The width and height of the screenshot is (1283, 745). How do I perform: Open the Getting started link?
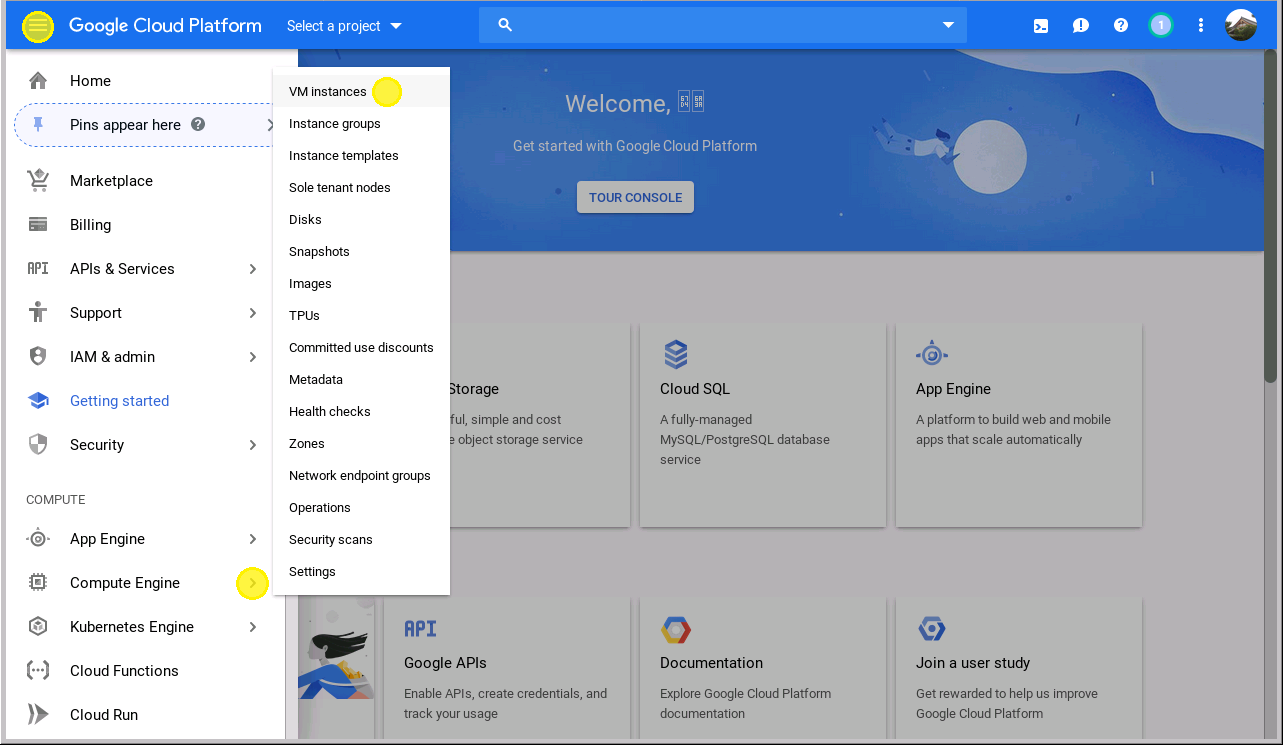click(119, 401)
